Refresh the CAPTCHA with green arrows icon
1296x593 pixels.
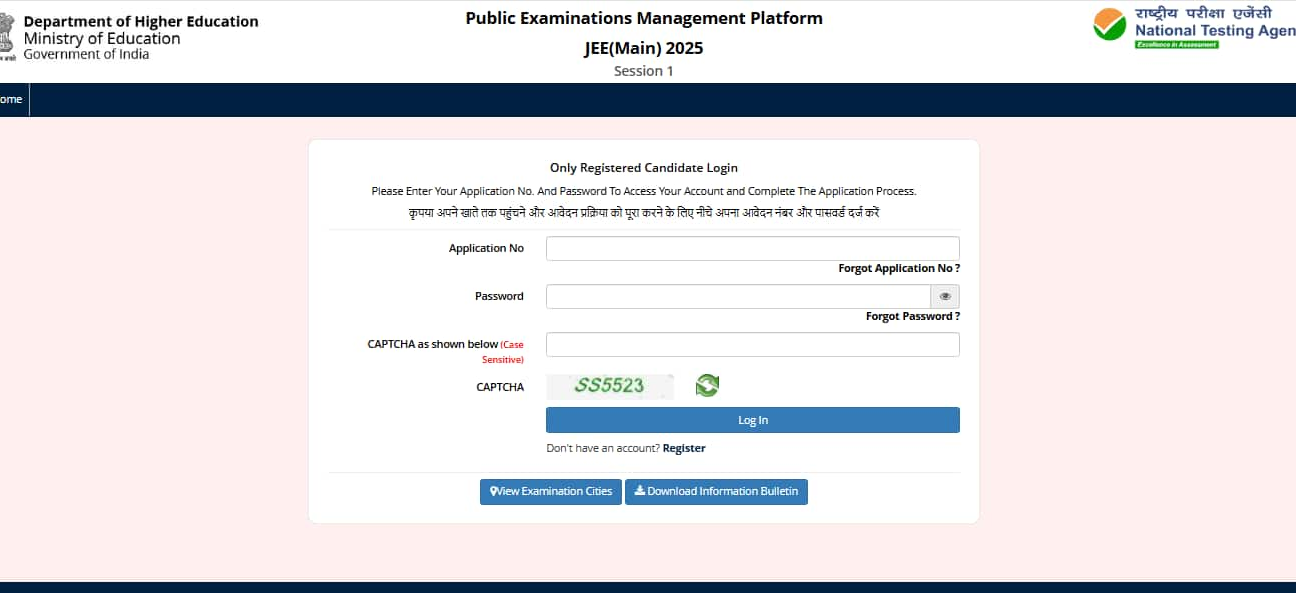(707, 385)
